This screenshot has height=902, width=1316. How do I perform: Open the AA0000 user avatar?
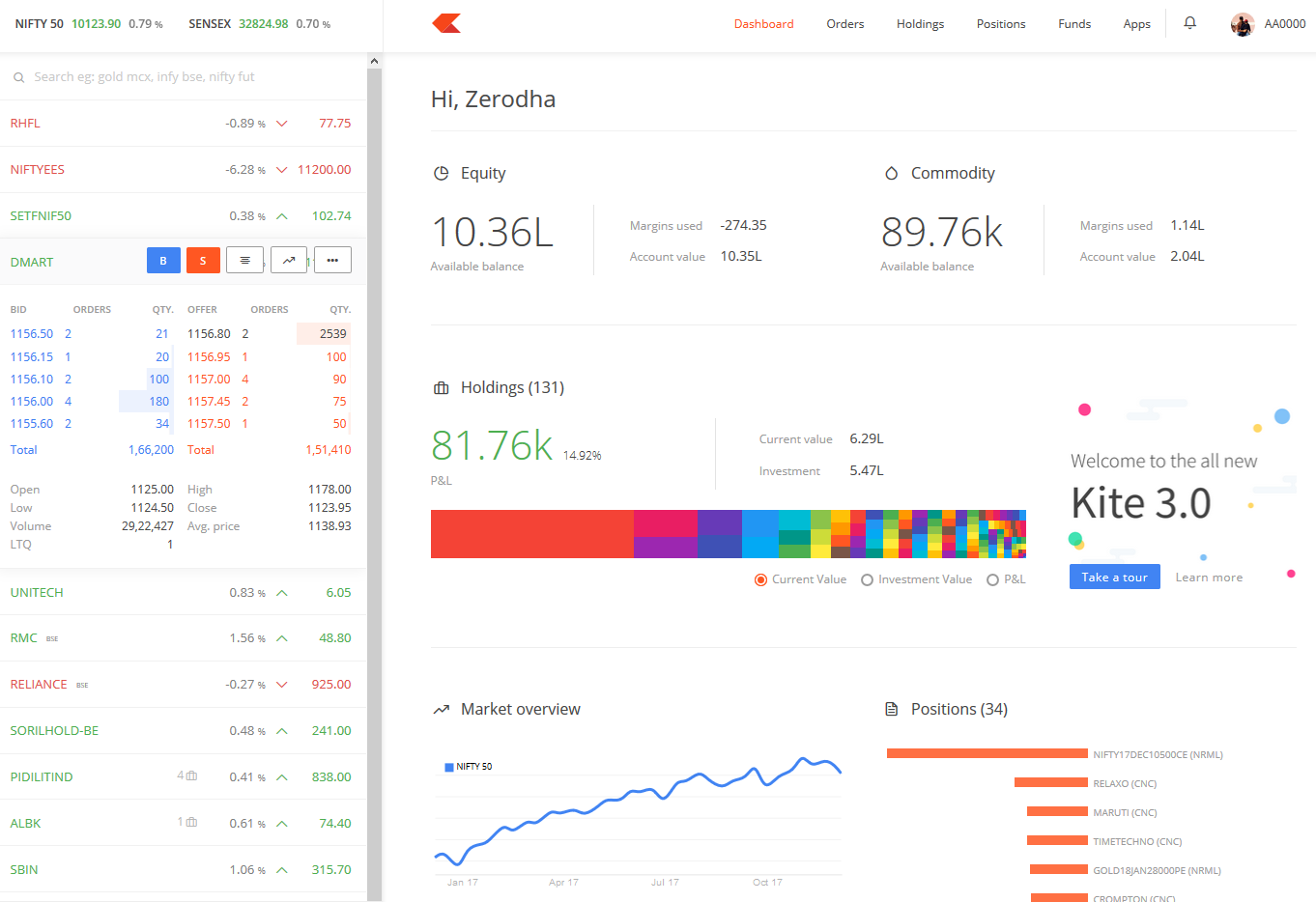(x=1243, y=24)
